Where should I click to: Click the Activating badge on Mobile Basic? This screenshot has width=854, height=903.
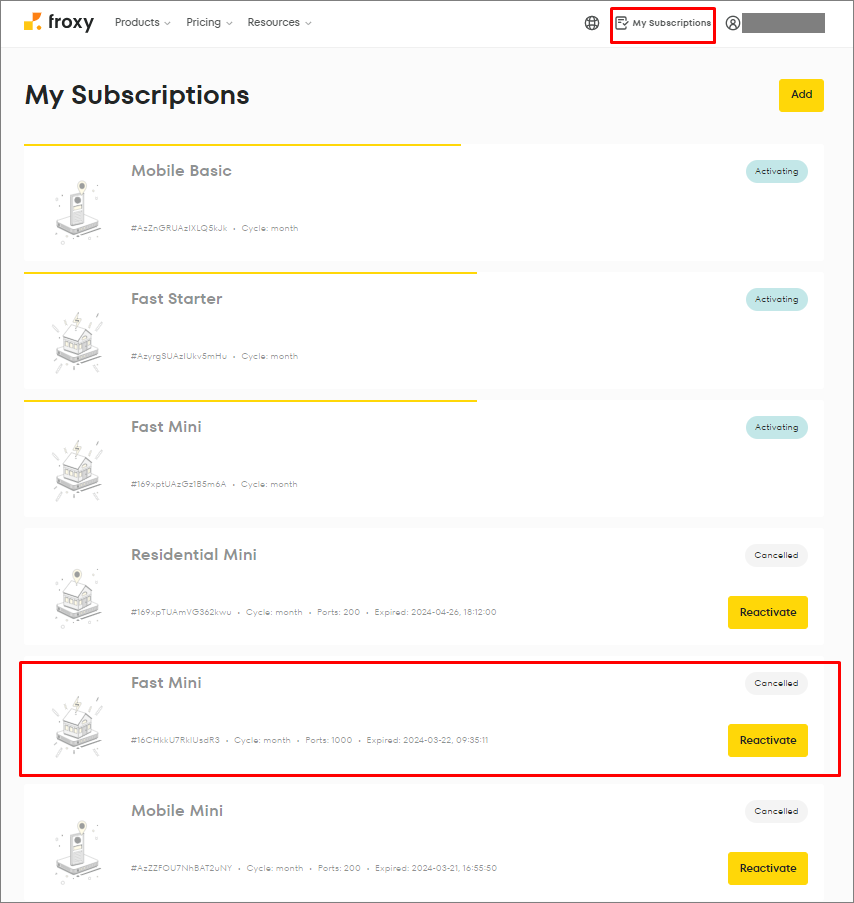click(x=777, y=171)
